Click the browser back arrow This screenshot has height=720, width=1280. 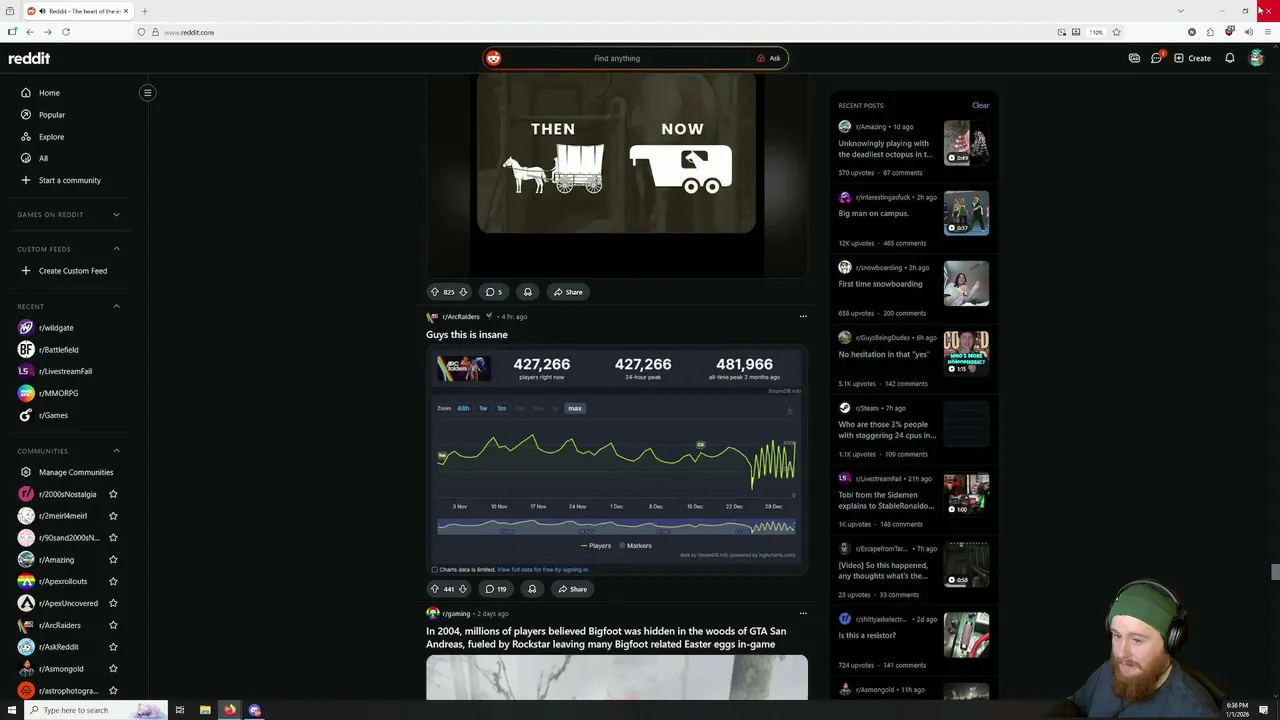coord(29,32)
